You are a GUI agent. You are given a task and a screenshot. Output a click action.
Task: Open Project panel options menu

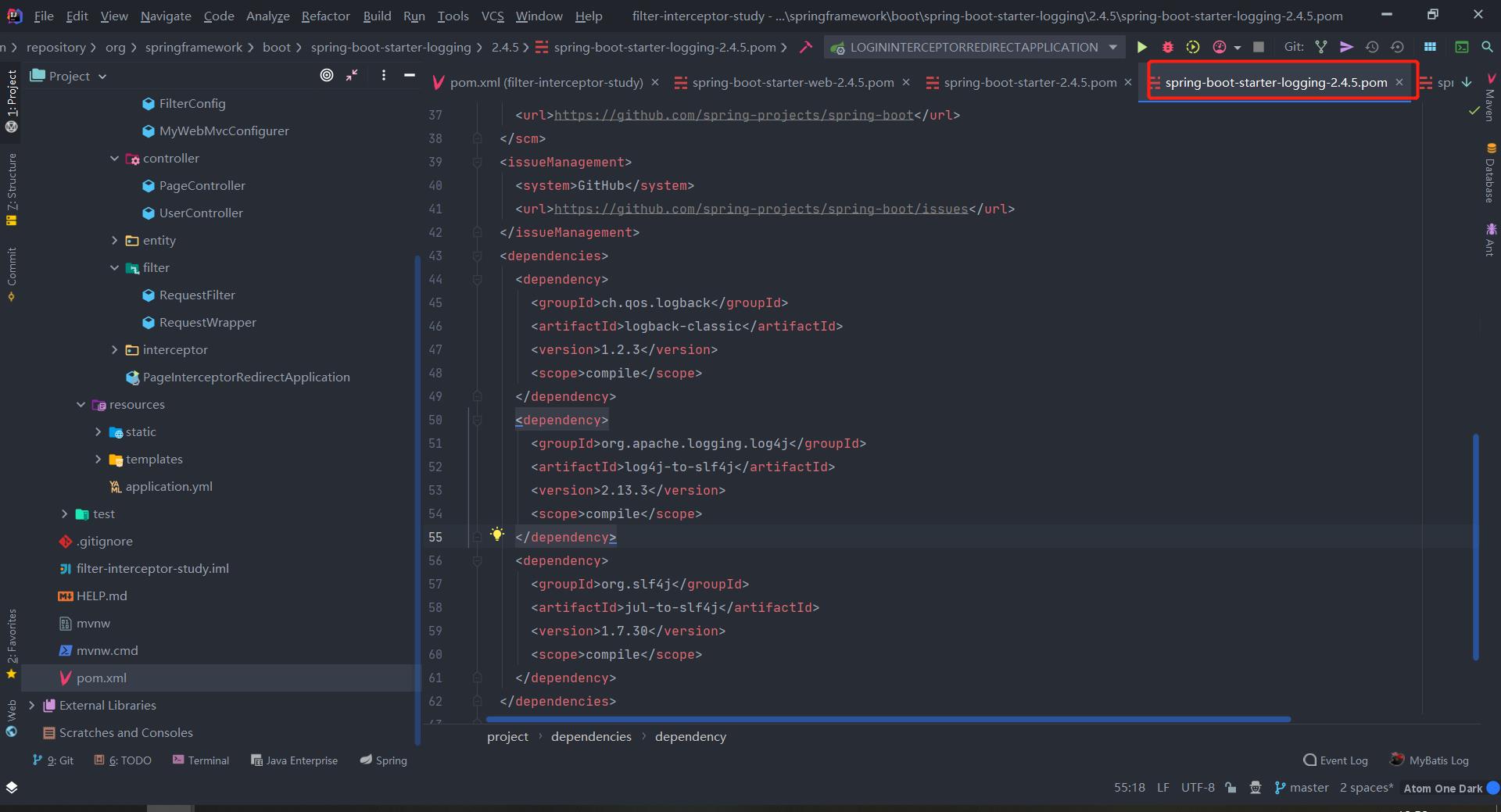[x=383, y=75]
